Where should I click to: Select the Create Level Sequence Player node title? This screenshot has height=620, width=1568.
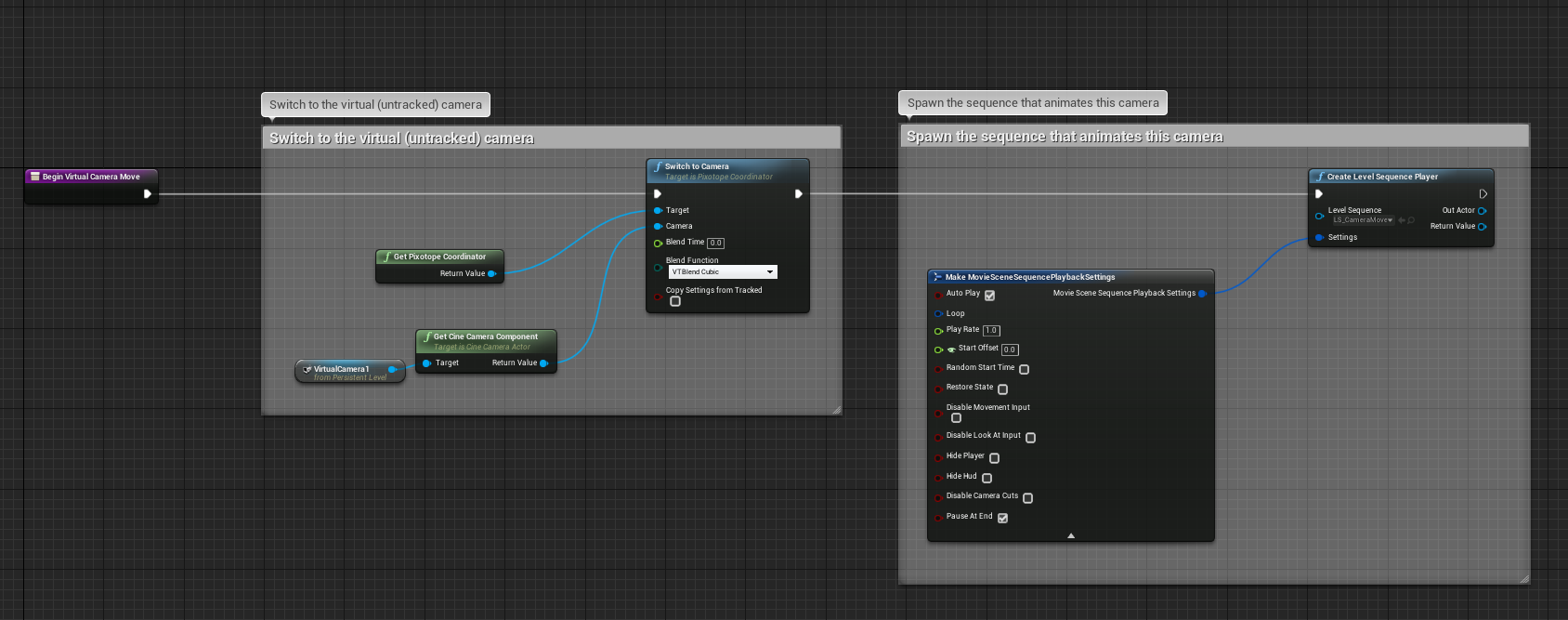1381,177
